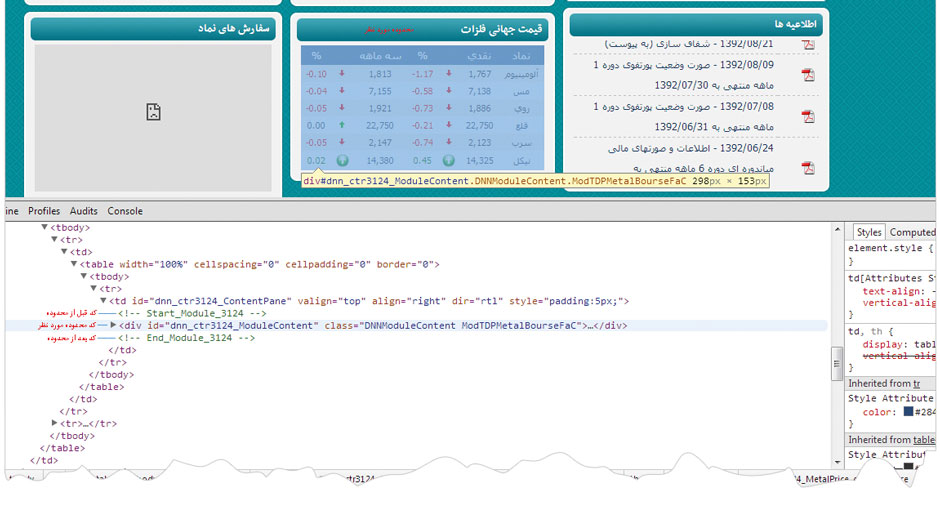The image size is (940, 508).
Task: Switch to the Computed styles tab
Action: 911,232
